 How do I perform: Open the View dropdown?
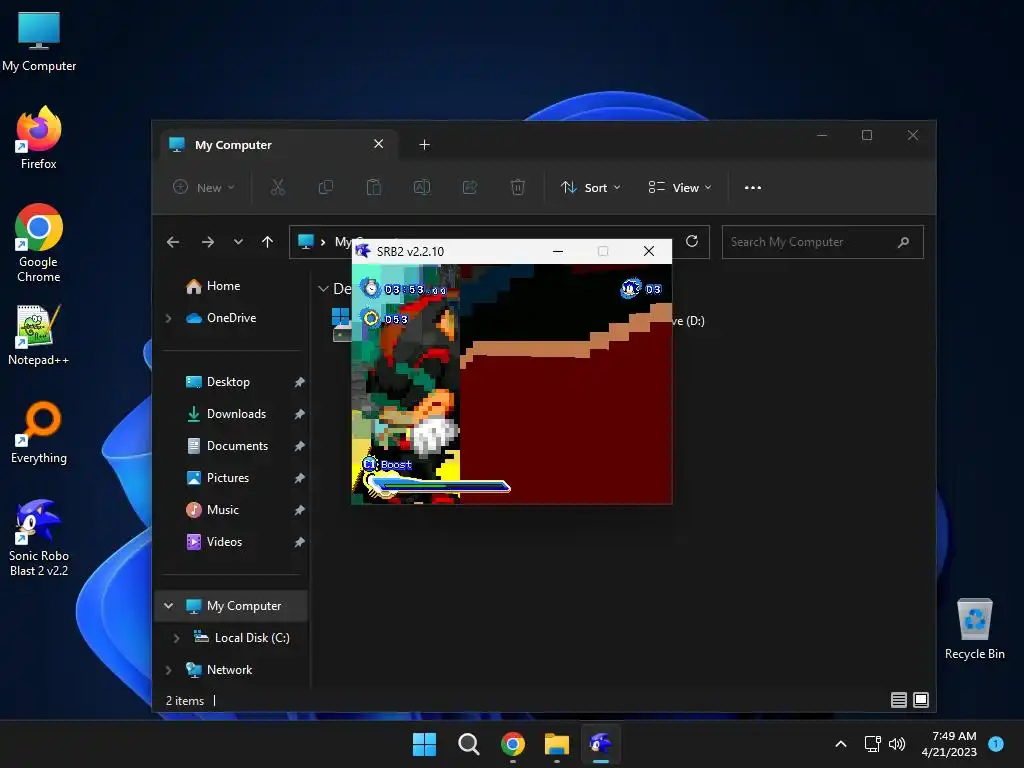680,187
